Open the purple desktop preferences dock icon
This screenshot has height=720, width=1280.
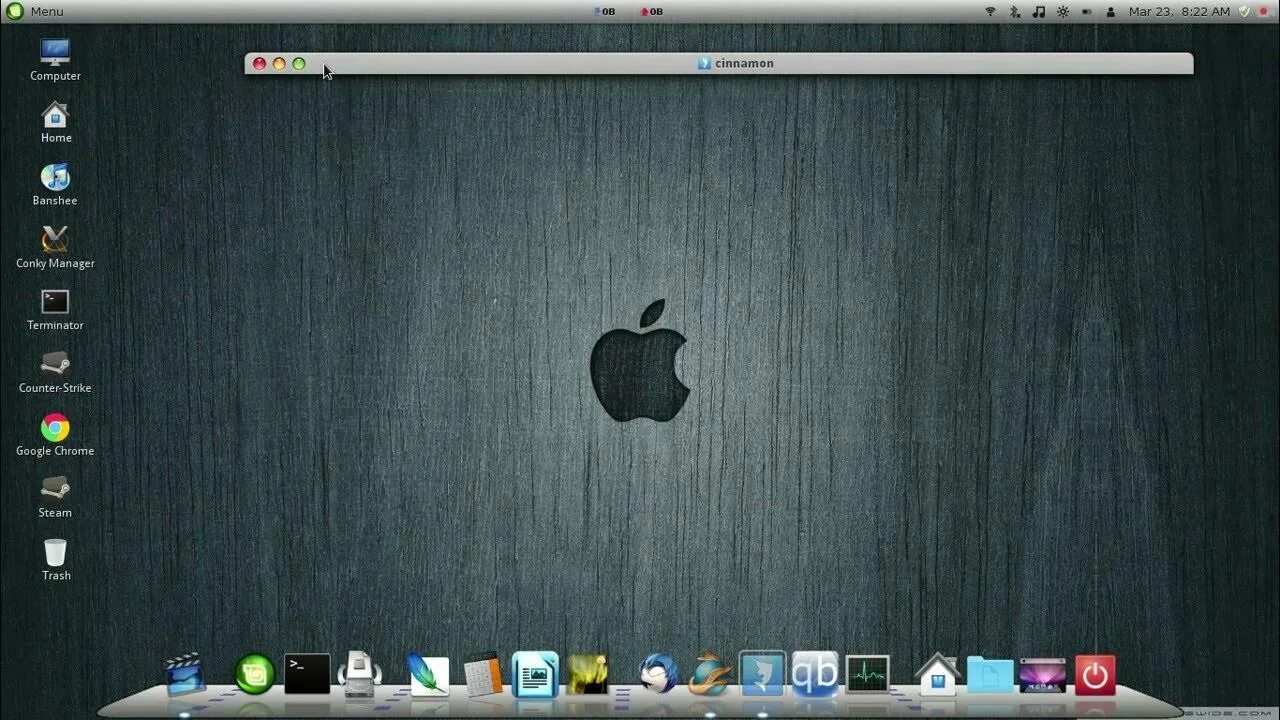[x=1042, y=674]
